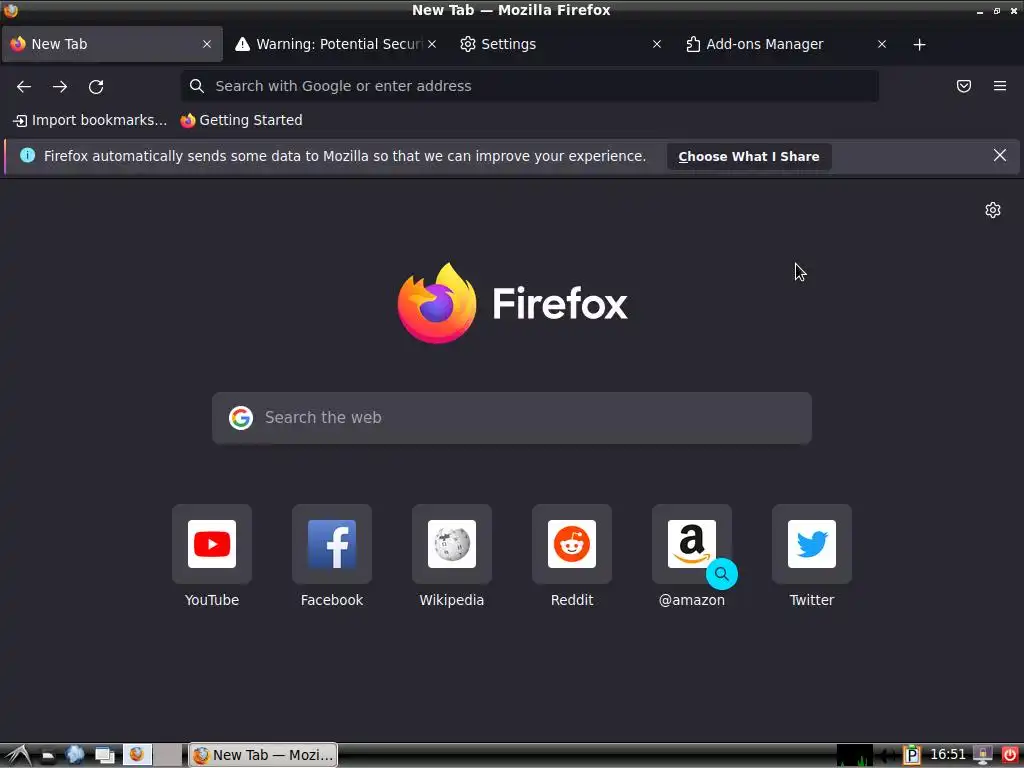Click the Google logo in search box
Image resolution: width=1024 pixels, height=768 pixels.
pyautogui.click(x=241, y=418)
